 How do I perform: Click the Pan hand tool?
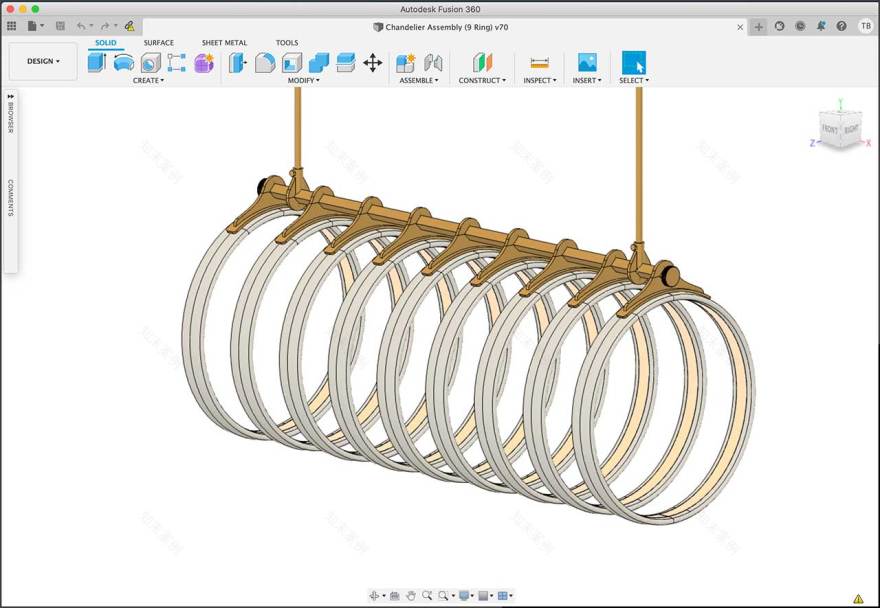point(410,596)
